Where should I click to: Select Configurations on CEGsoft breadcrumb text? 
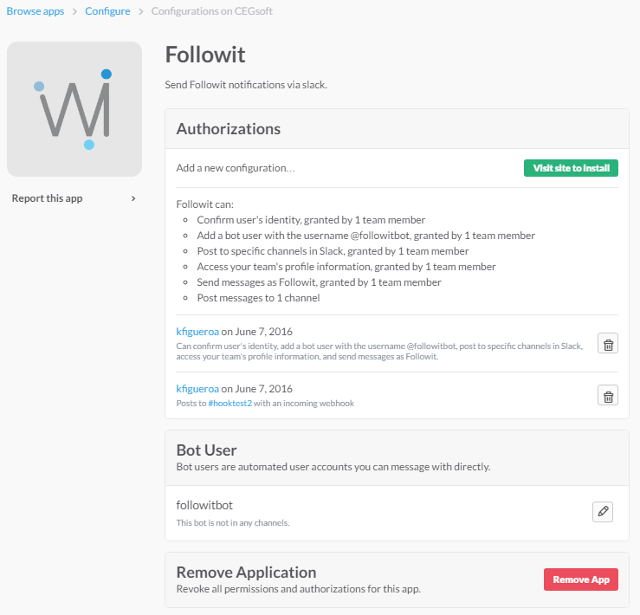pos(211,11)
